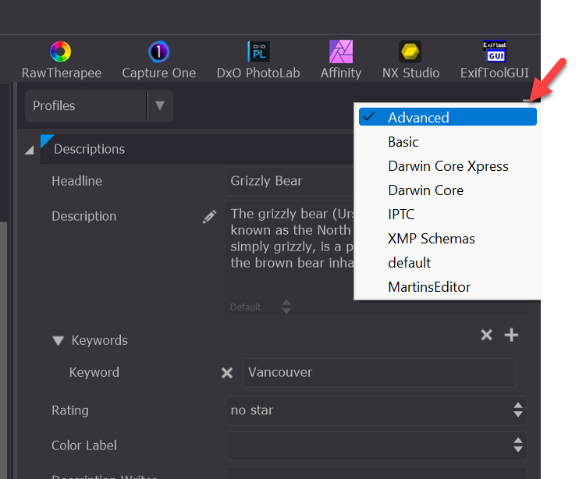Collapse the Keywords group triangle
Screen dimensions: 579x479
pyautogui.click(x=58, y=341)
